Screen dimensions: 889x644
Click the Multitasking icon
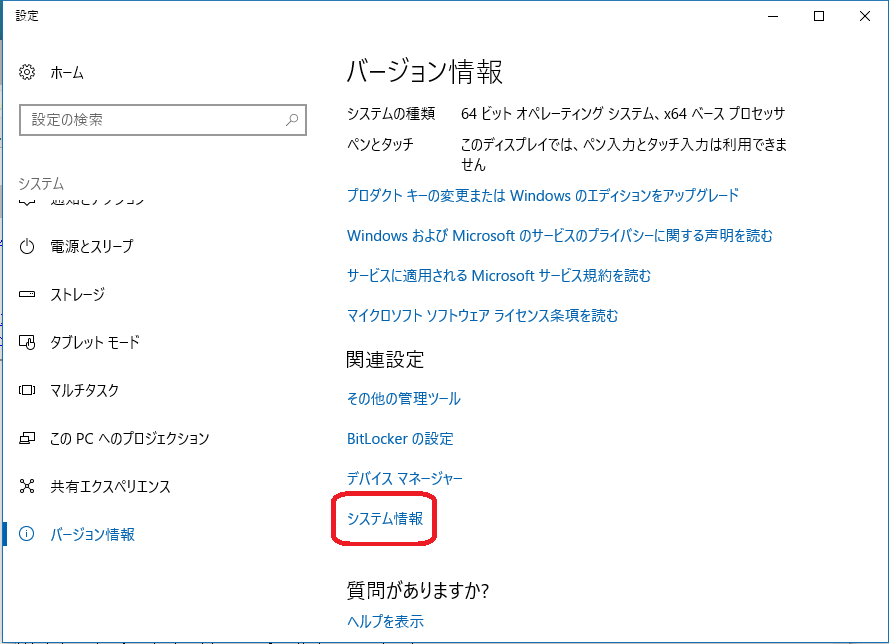coord(28,391)
